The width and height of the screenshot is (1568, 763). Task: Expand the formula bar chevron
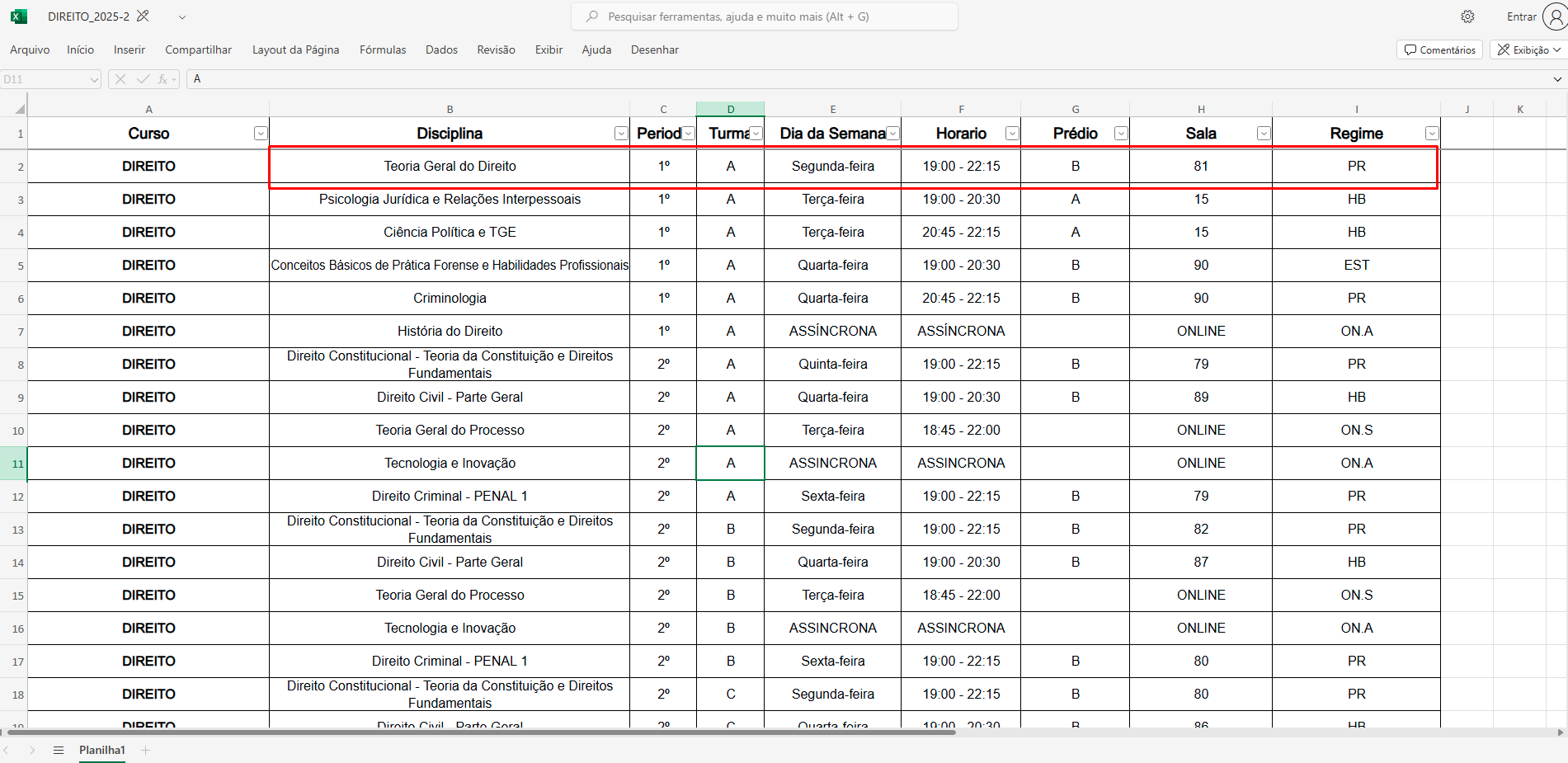coord(1557,79)
